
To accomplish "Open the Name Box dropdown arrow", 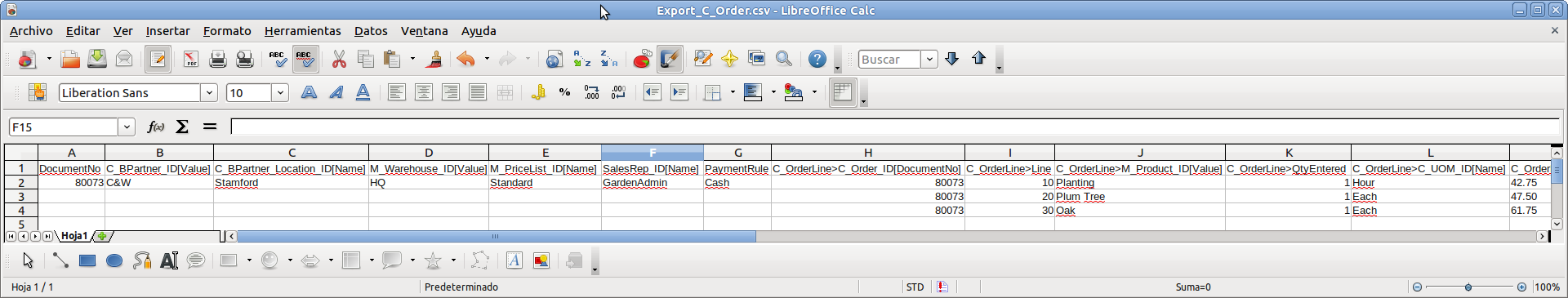I will tap(127, 127).
